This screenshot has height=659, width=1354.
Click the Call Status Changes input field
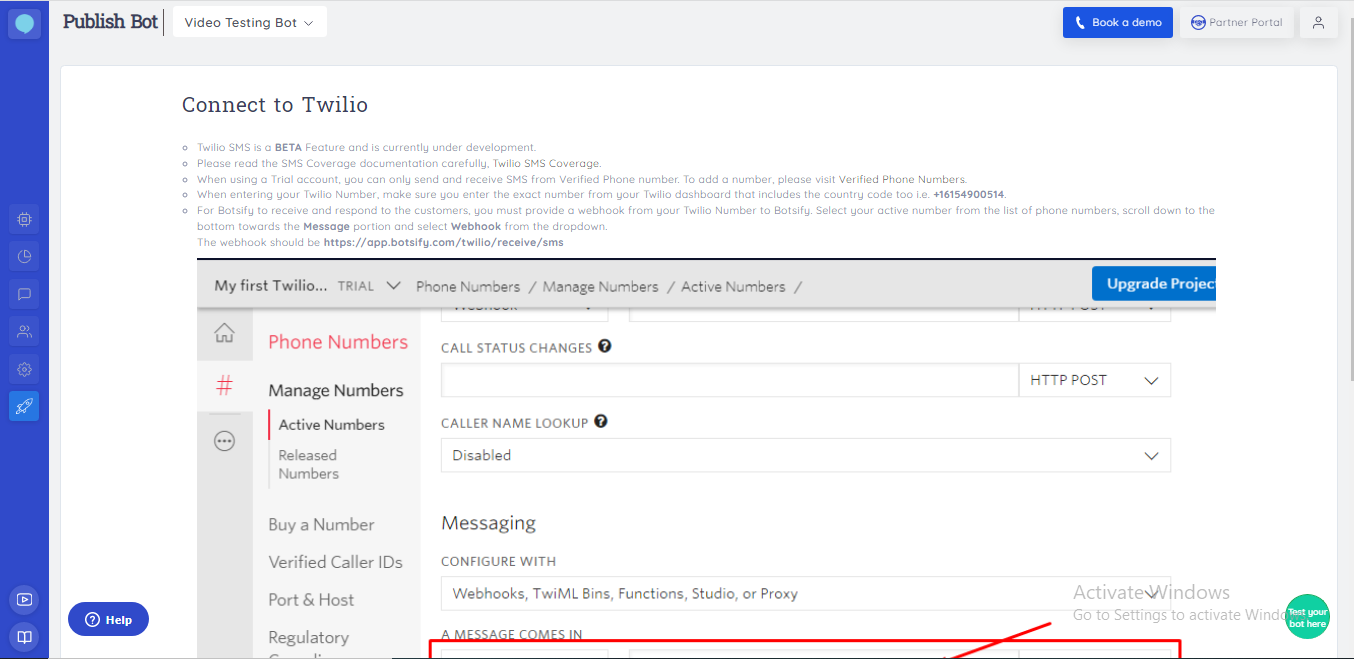[729, 380]
